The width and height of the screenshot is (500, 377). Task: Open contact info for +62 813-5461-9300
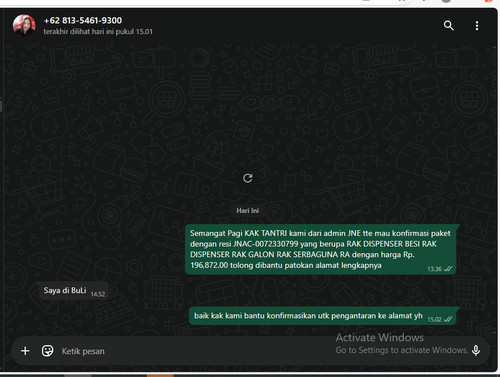(x=83, y=20)
